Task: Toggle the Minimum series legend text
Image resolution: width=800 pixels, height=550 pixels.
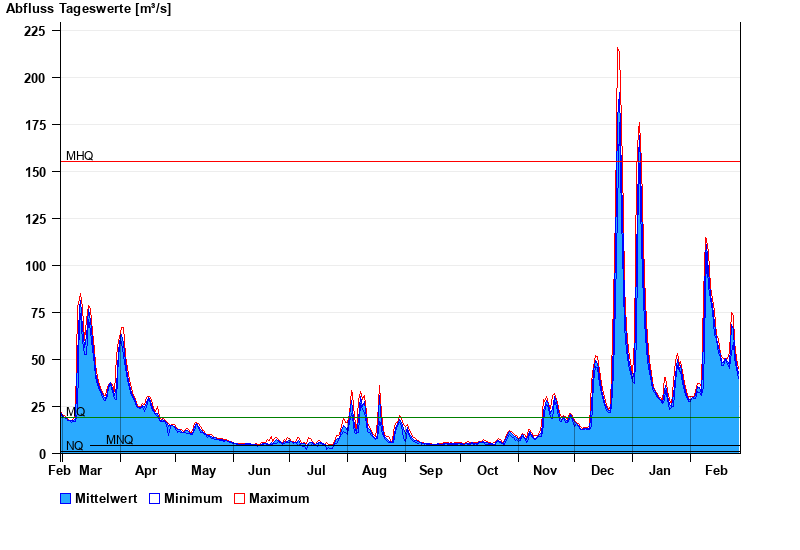Action: 193,498
